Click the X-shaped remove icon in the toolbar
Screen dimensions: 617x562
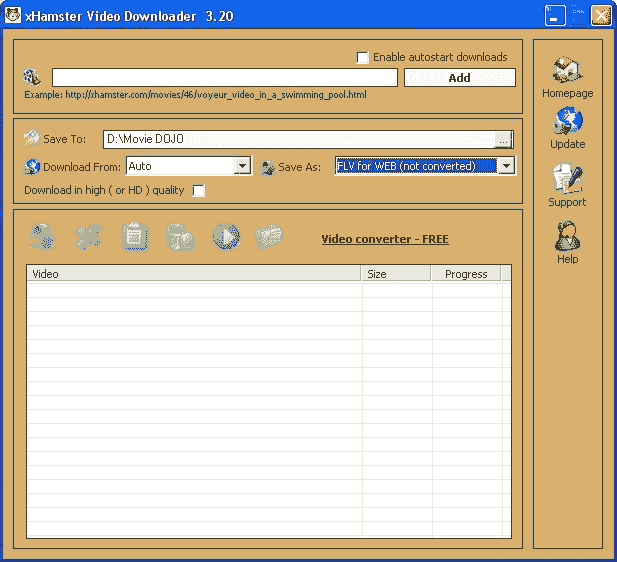[x=89, y=237]
